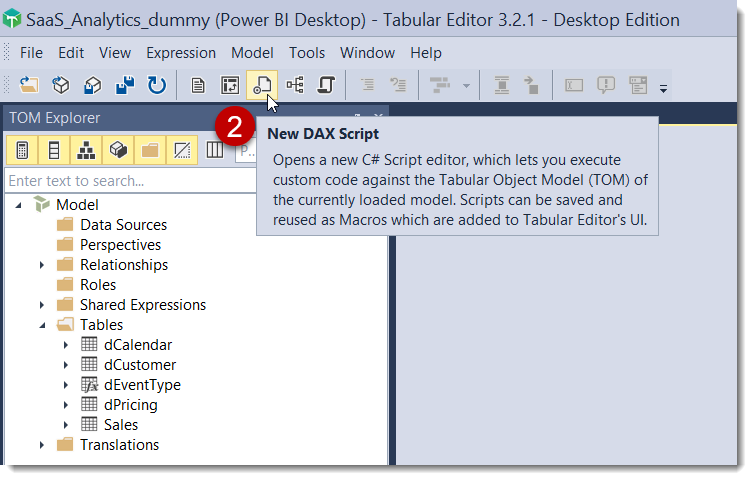Click the grayed-out exclamation bubble icon
Viewport: 752px width, 480px height.
(x=606, y=85)
